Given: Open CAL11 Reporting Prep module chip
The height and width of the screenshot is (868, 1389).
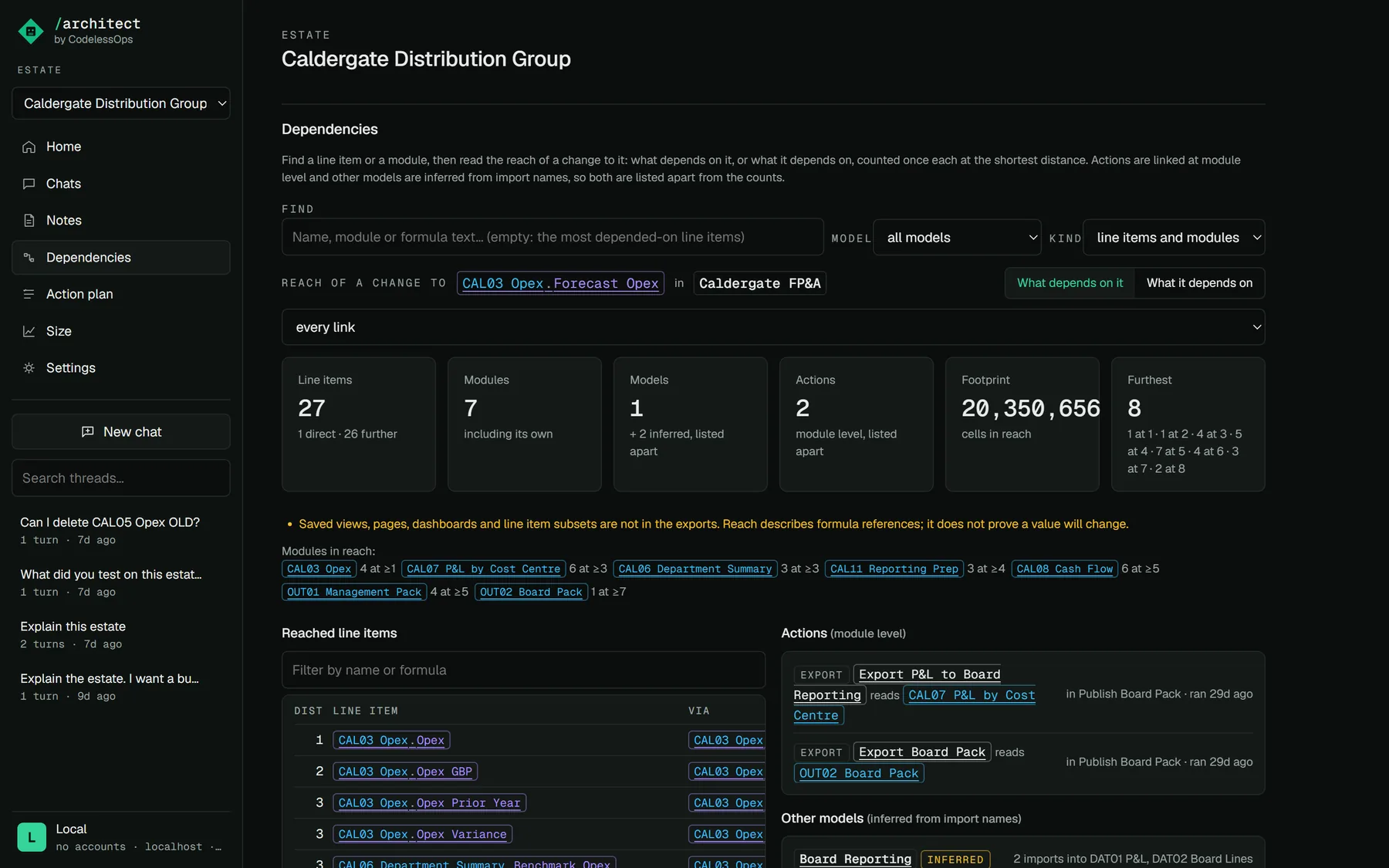Looking at the screenshot, I should coord(894,569).
